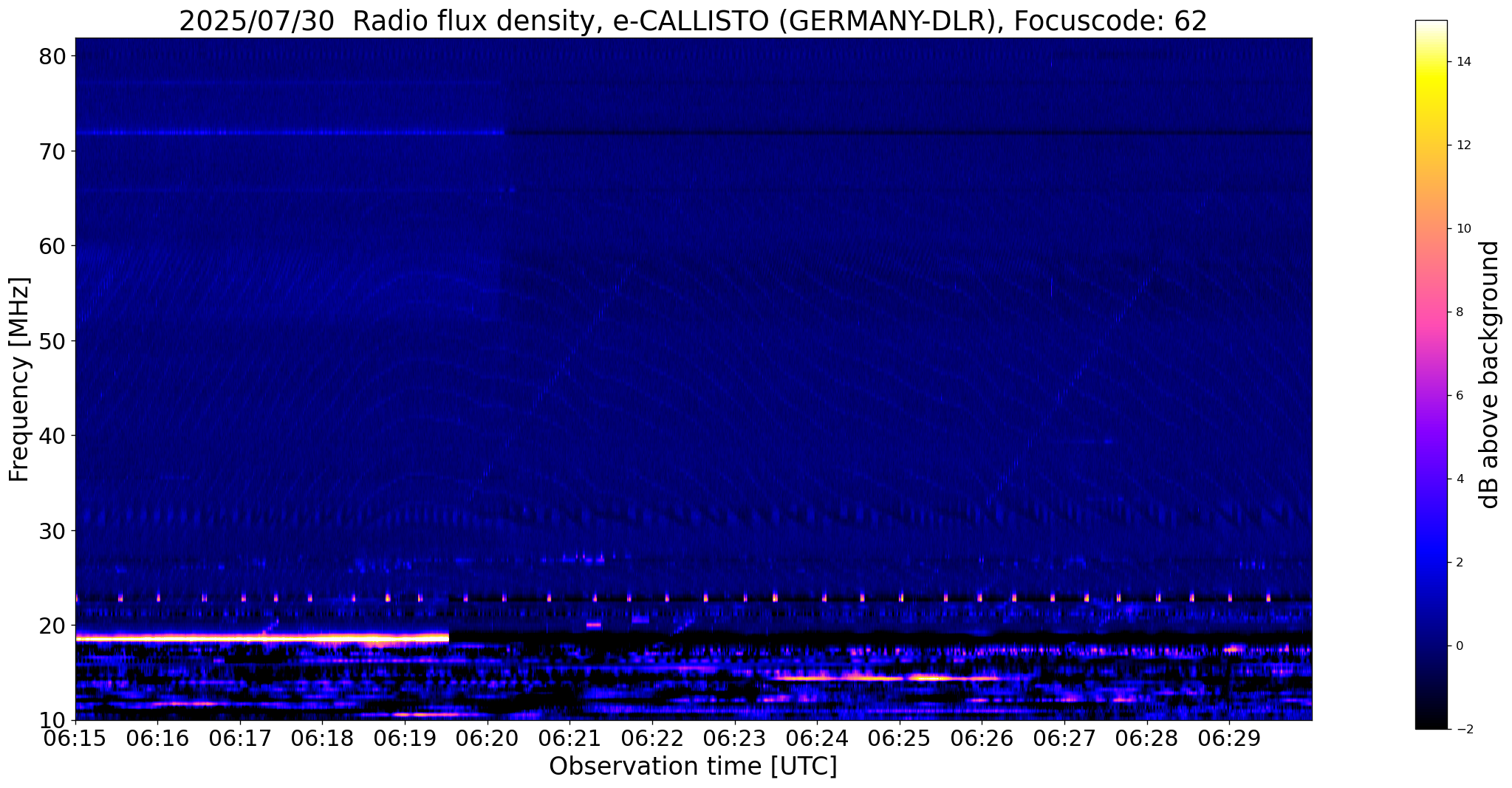This screenshot has width=1512, height=788.
Task: Click the −2 tick label at the colorbar bottom
Action: point(1462,729)
